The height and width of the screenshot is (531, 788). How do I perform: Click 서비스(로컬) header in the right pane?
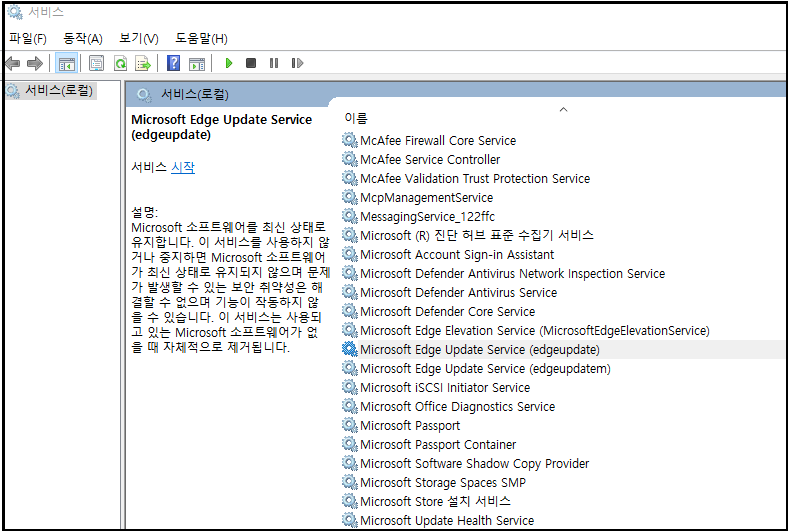tap(194, 94)
